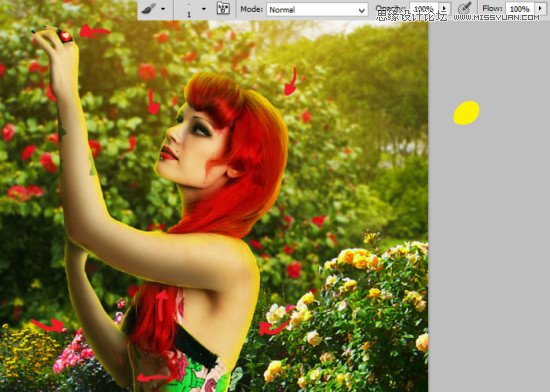
Task: Toggle tablet pressure for opacity icon
Action: pyautogui.click(x=465, y=8)
